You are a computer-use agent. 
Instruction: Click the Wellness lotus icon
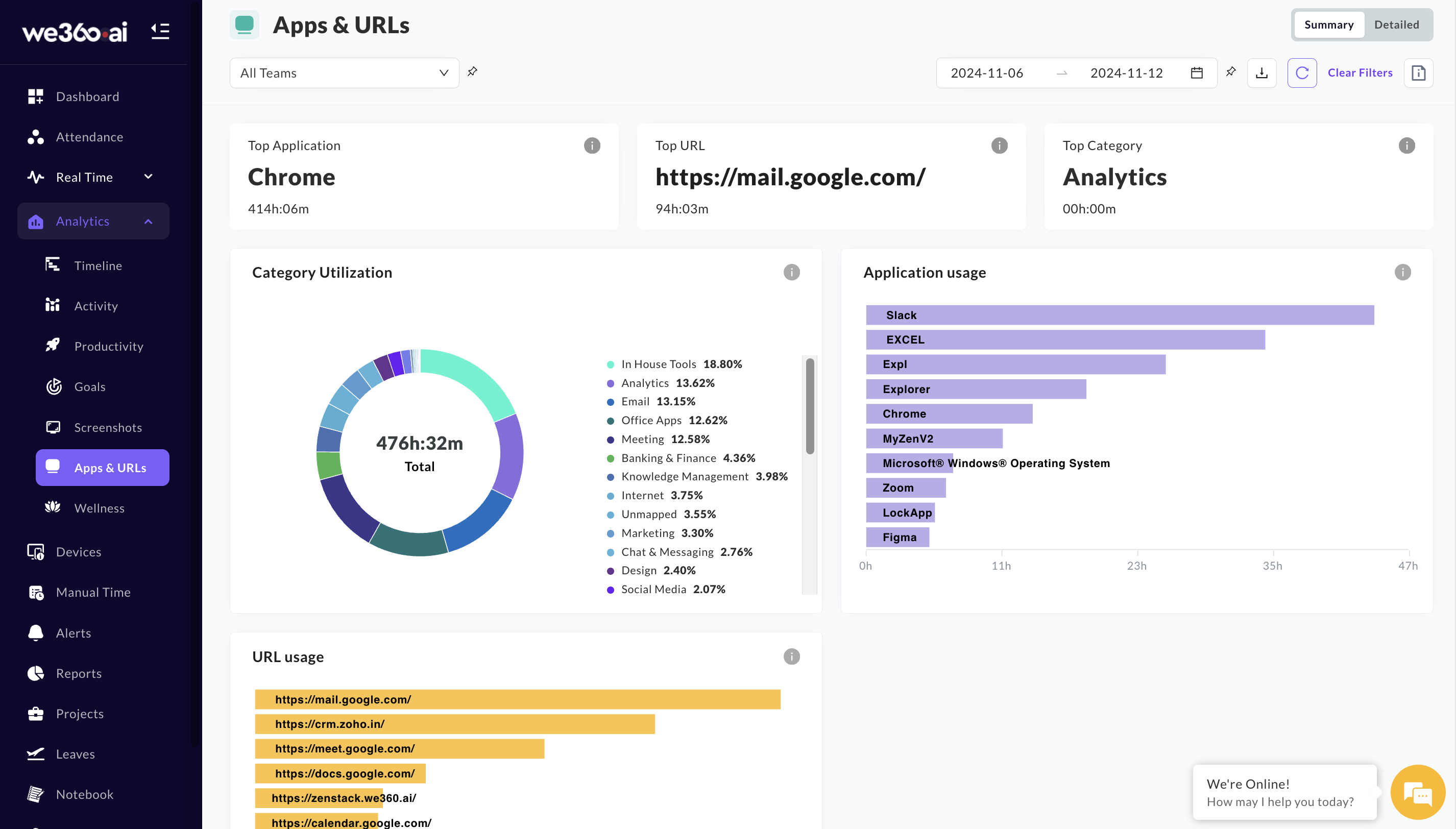point(53,507)
